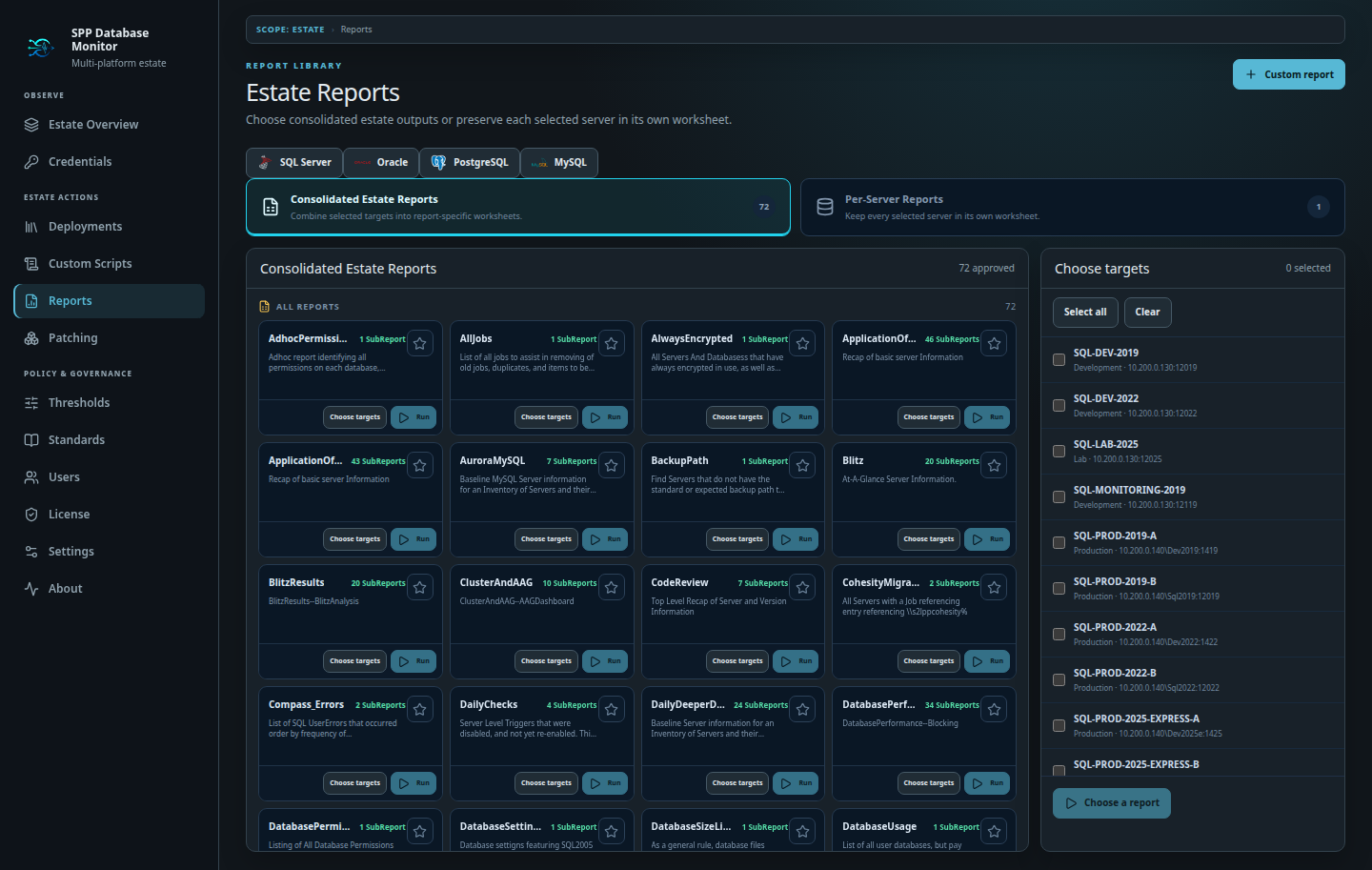Switch to the PostgreSQL tab

(x=470, y=163)
